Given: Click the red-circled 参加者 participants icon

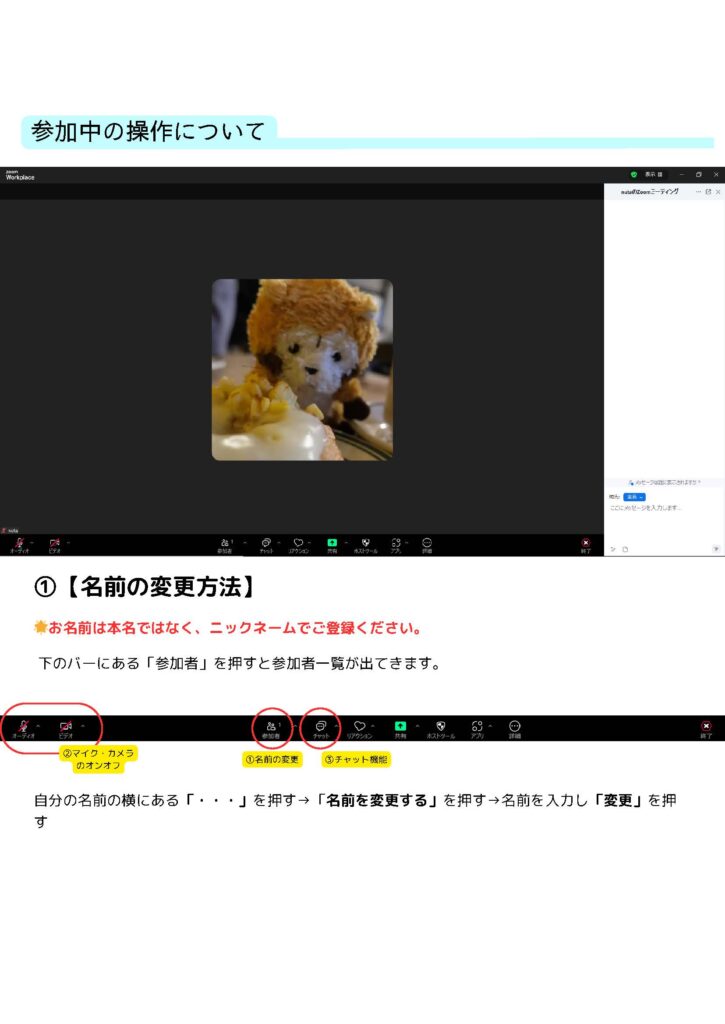Looking at the screenshot, I should pyautogui.click(x=271, y=727).
